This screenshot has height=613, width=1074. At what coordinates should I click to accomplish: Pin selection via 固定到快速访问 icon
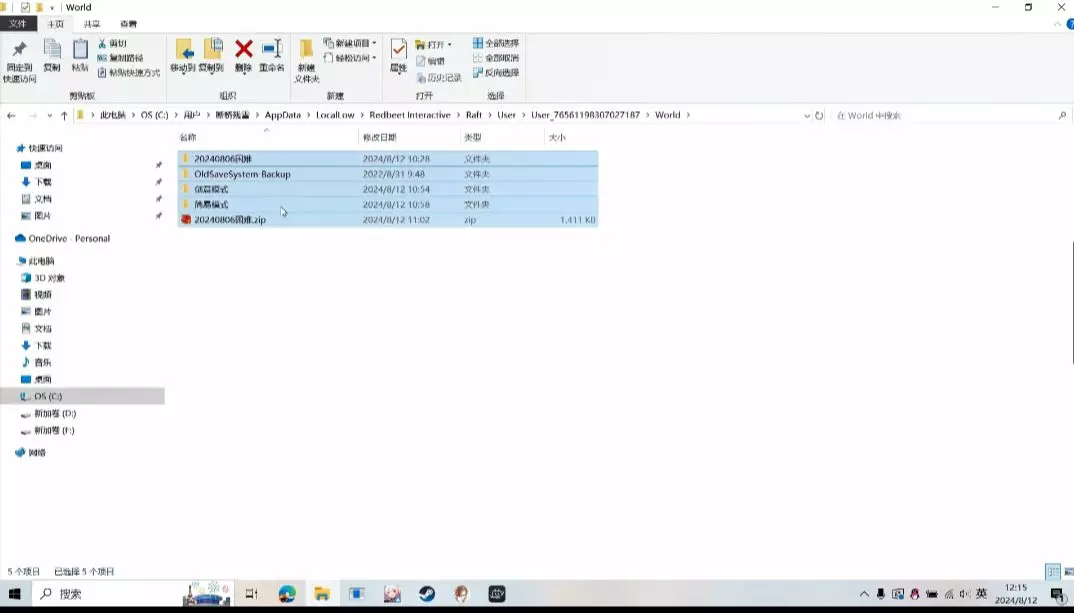(19, 60)
